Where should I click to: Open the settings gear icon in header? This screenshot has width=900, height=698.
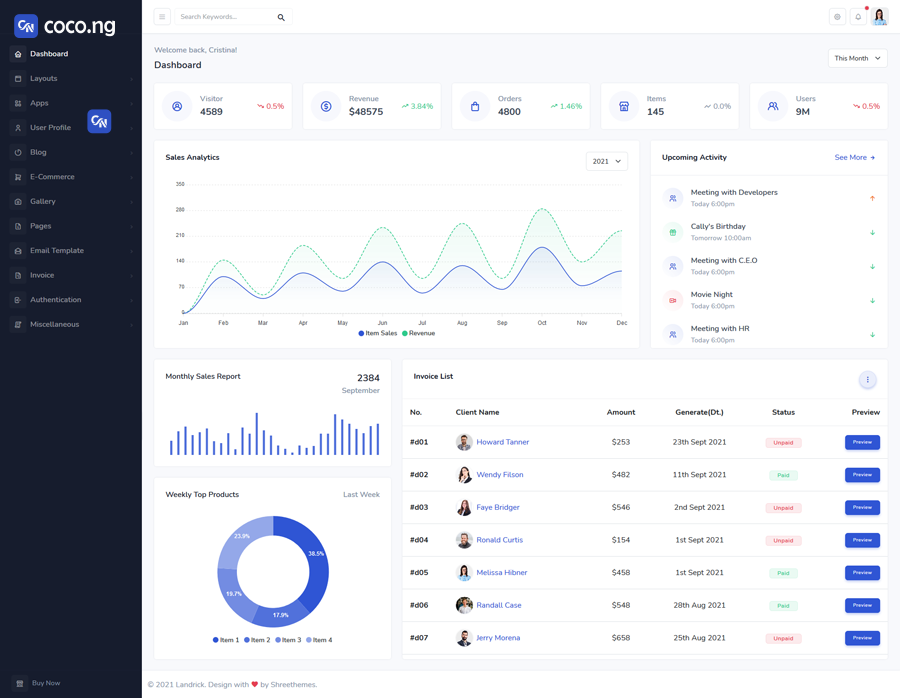[837, 17]
